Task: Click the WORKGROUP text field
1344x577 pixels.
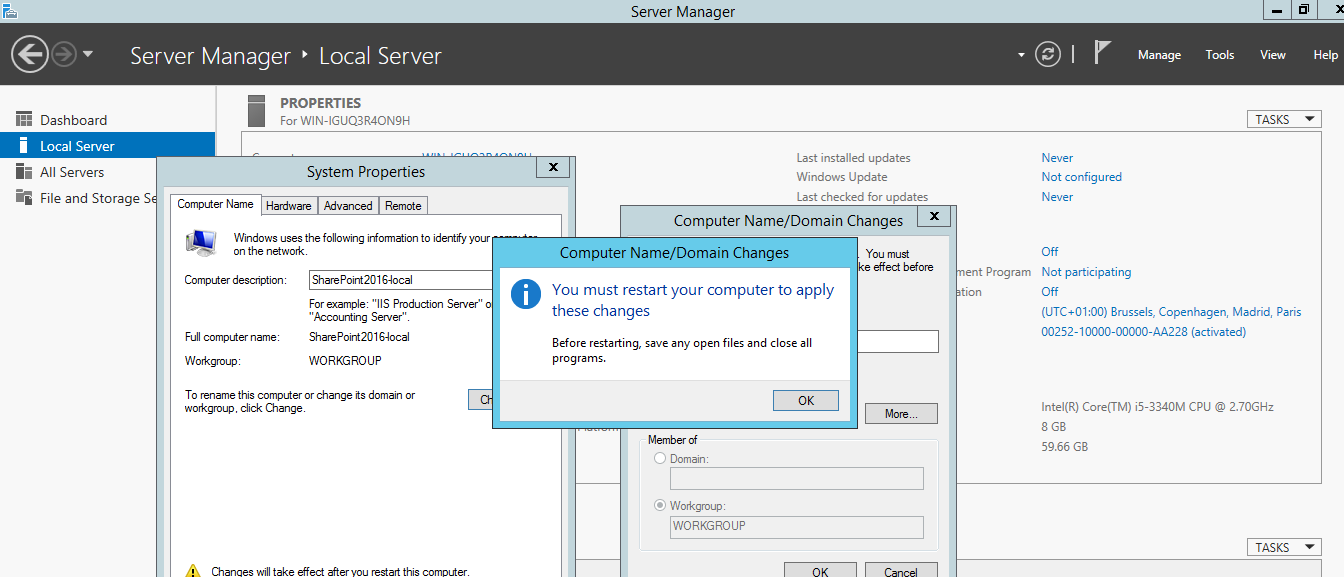Action: coord(796,526)
